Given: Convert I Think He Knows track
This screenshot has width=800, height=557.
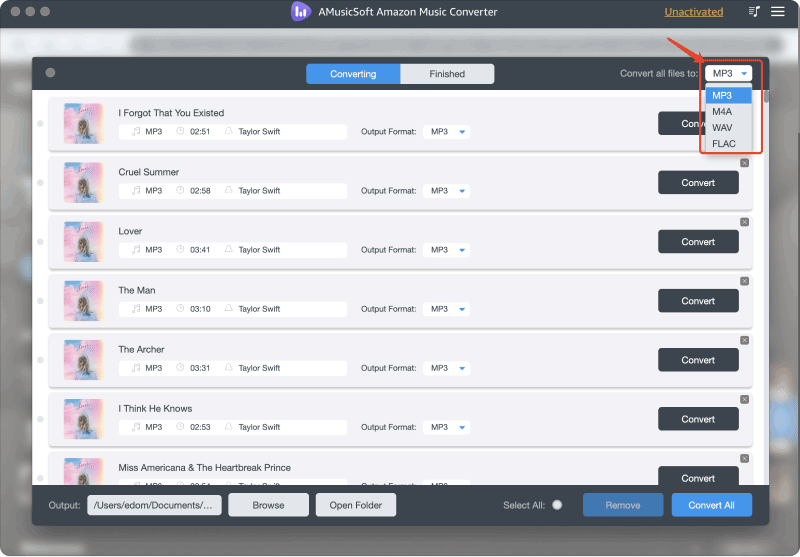Looking at the screenshot, I should (698, 419).
